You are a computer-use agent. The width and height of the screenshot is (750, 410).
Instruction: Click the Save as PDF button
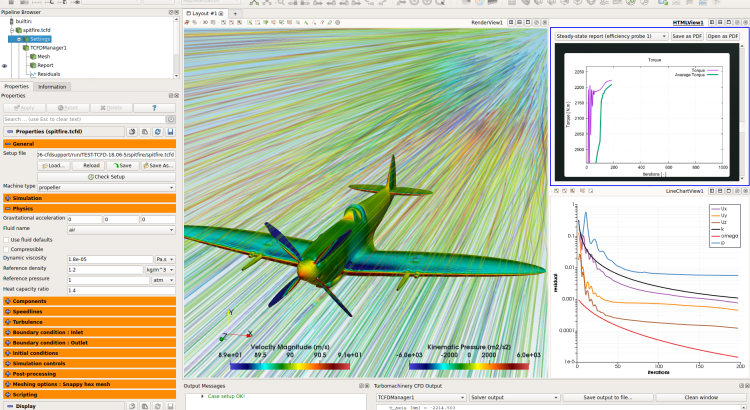pyautogui.click(x=687, y=36)
